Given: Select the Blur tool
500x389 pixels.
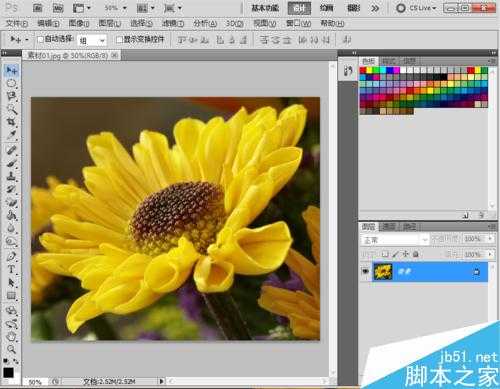Looking at the screenshot, I should (x=12, y=228).
